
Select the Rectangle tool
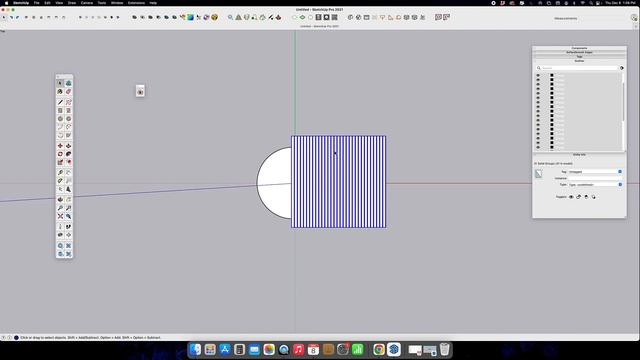pyautogui.click(x=60, y=111)
